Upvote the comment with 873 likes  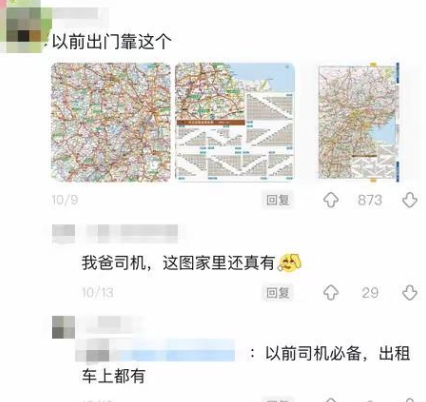[x=331, y=200]
